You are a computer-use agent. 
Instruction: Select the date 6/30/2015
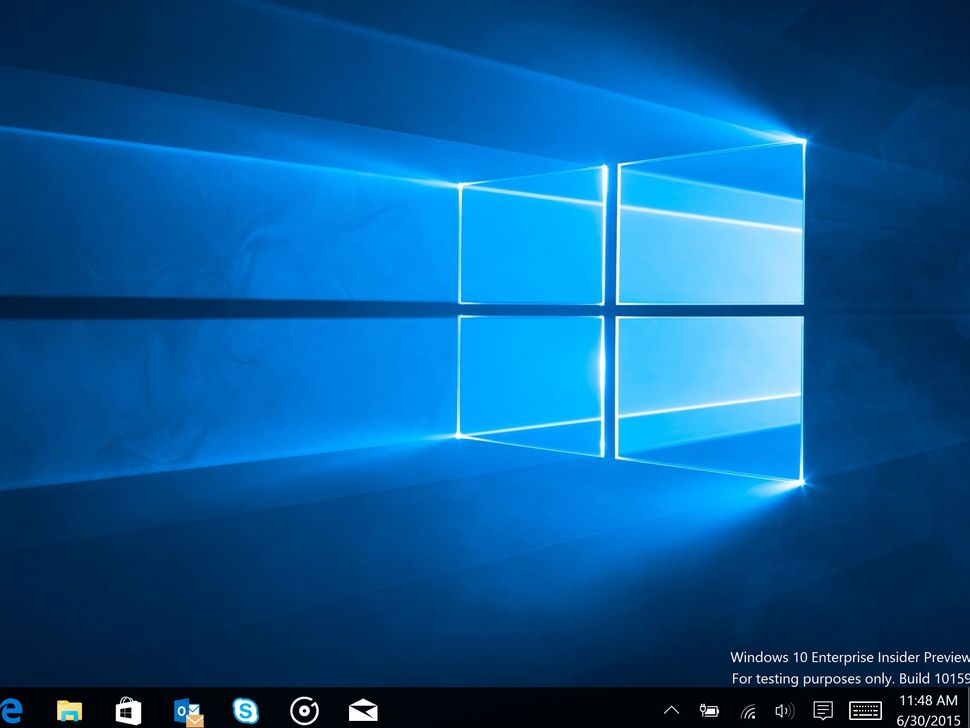tap(928, 719)
